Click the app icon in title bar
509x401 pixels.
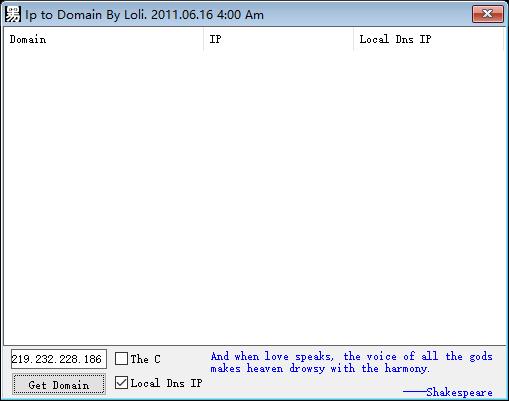coord(13,15)
